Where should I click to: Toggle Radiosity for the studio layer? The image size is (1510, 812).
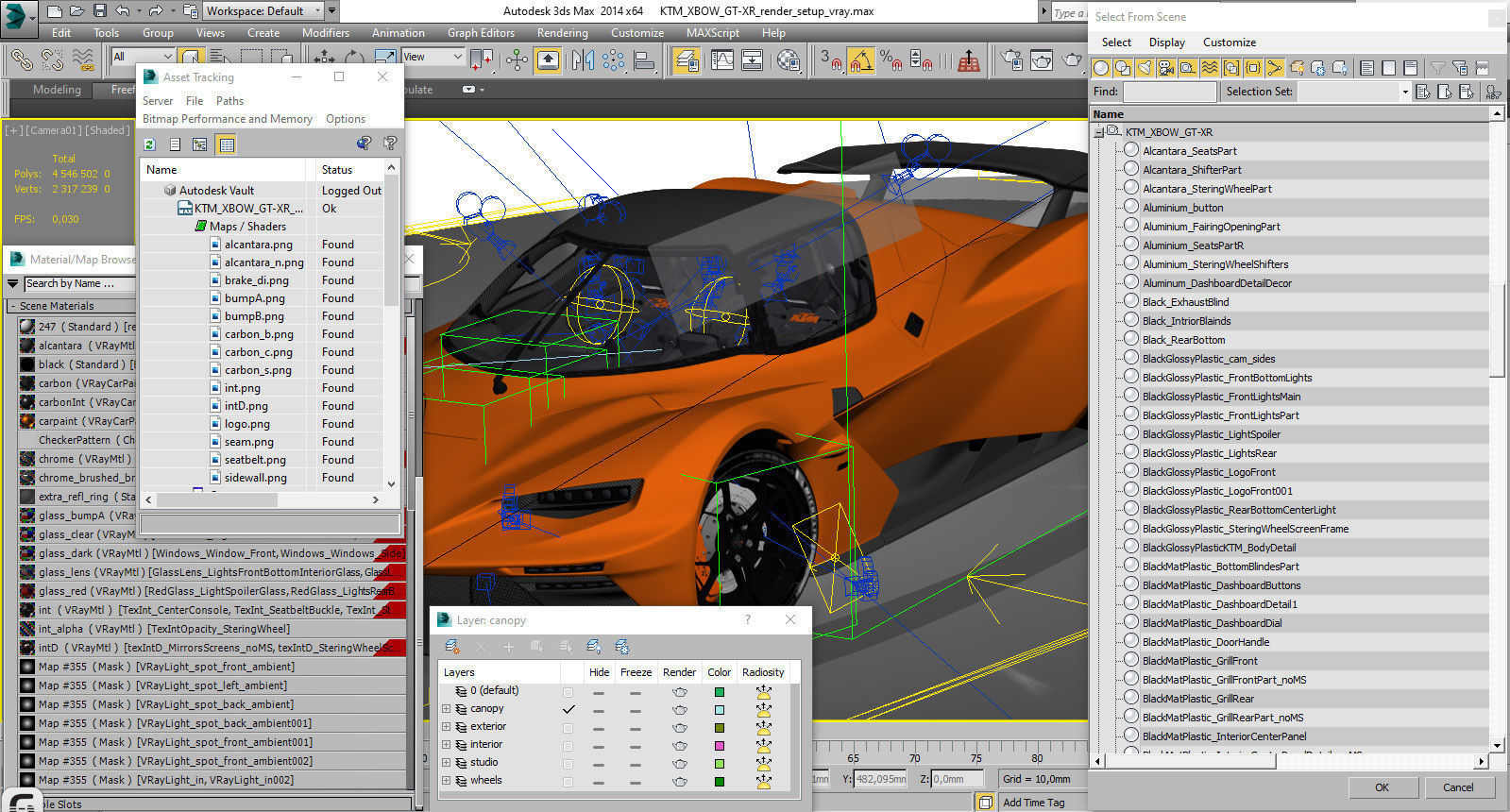click(763, 763)
